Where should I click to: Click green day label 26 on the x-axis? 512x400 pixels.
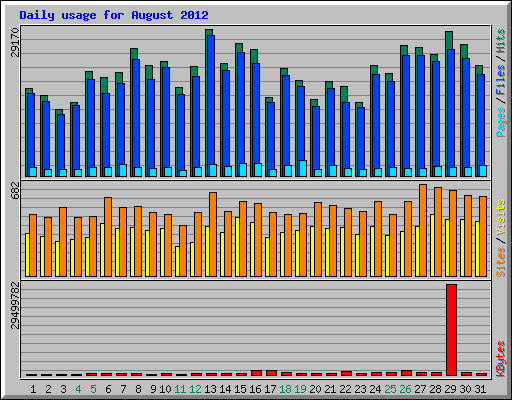[x=405, y=389]
